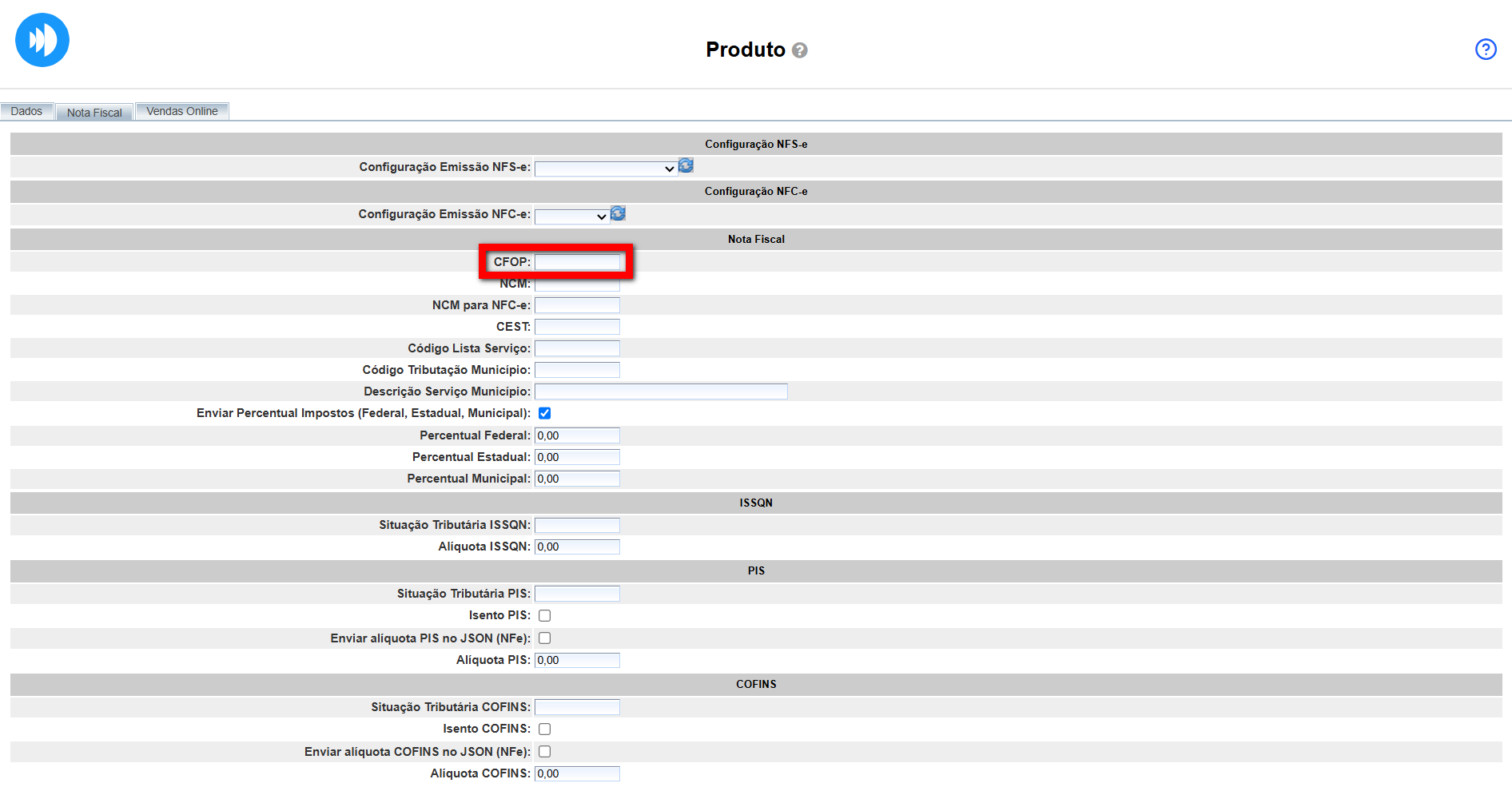Open the blue help icon at top right

[x=1485, y=50]
